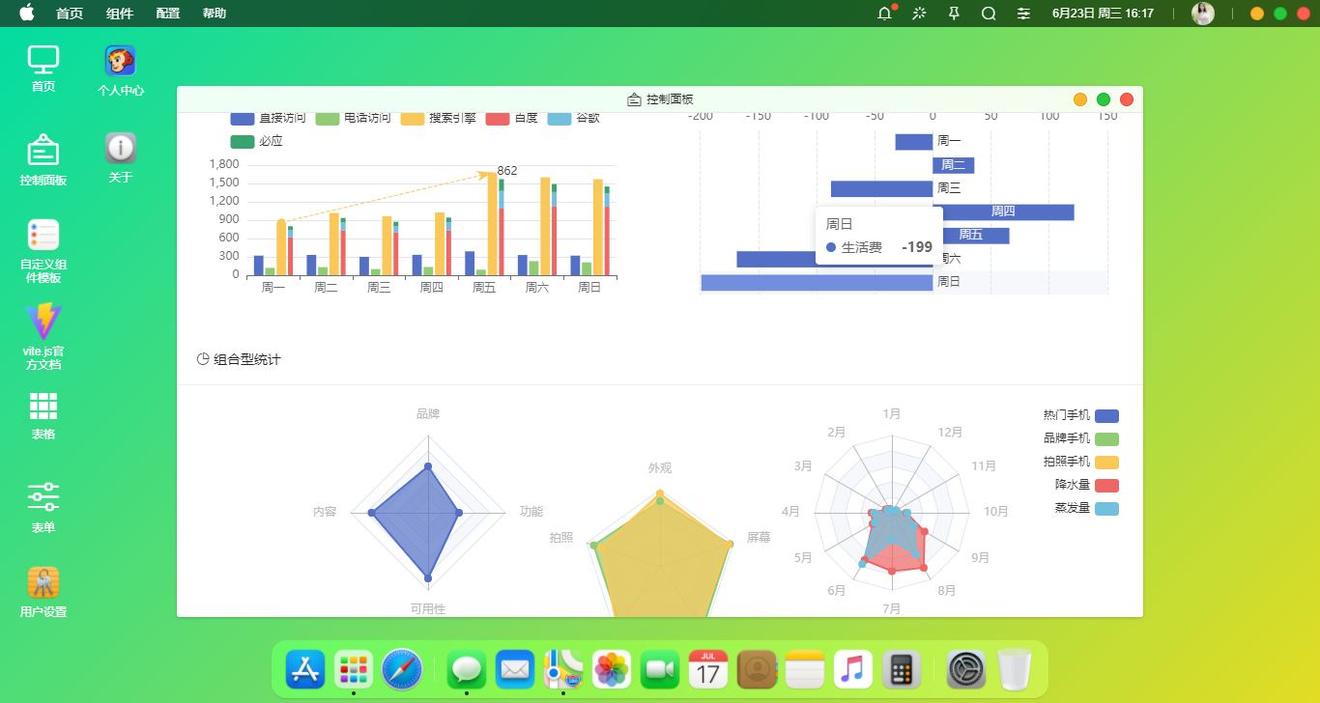Open the 组件 dropdown menu

(120, 13)
